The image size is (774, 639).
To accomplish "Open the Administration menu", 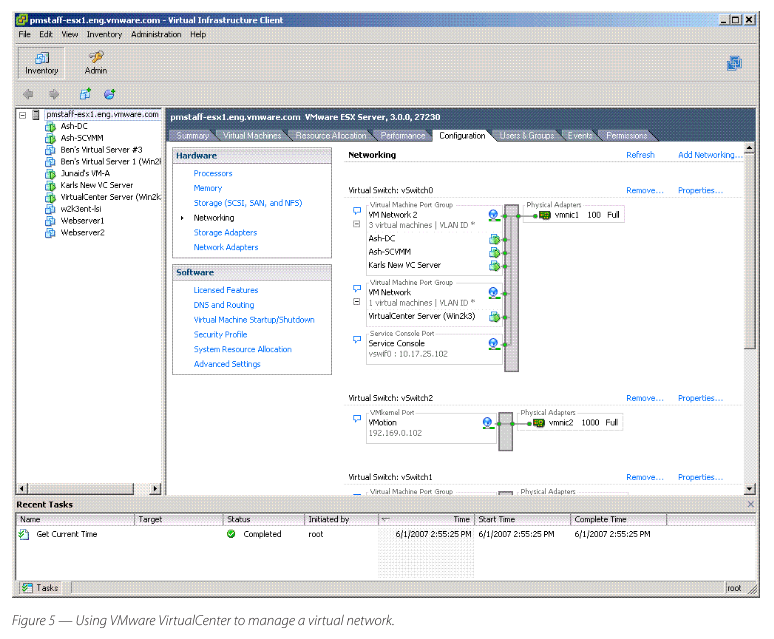I will tap(156, 35).
